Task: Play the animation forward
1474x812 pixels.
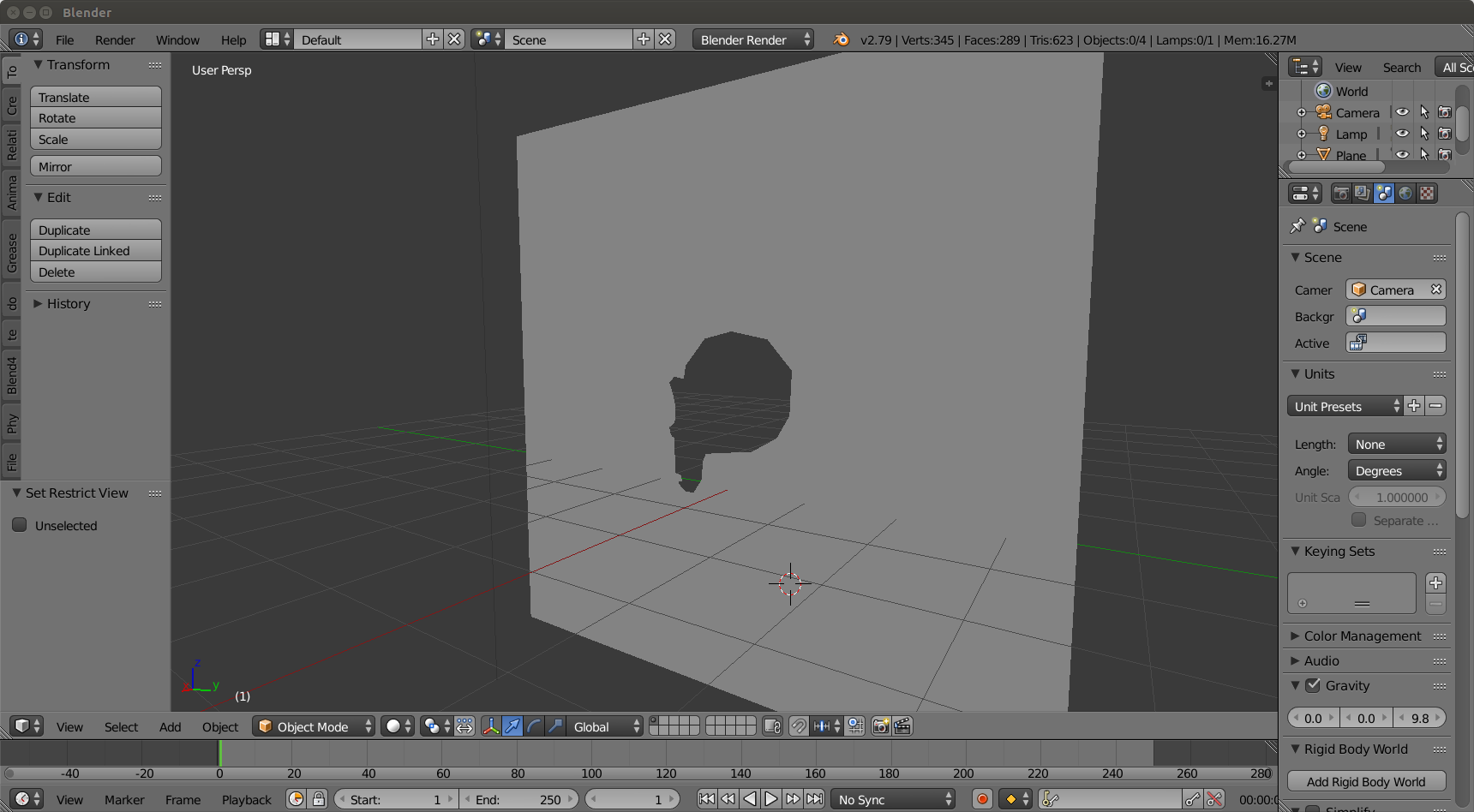Action: tap(771, 799)
